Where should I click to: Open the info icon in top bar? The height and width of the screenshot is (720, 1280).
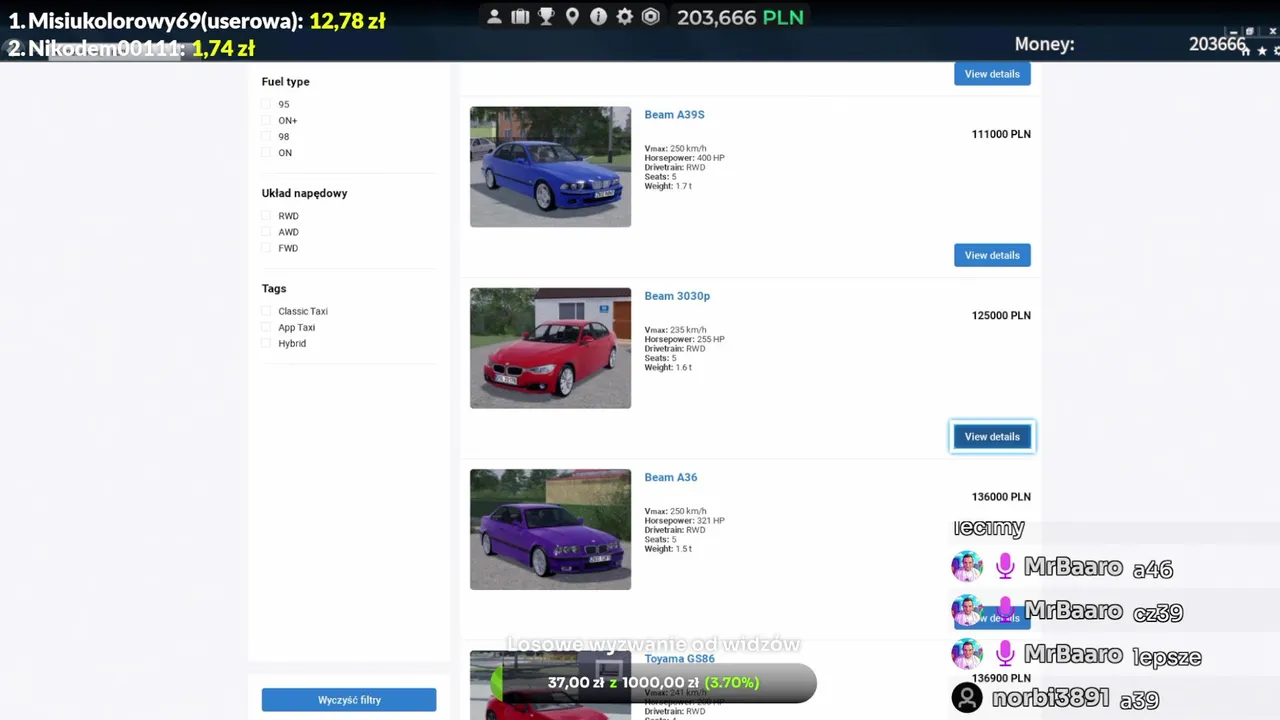tap(598, 17)
